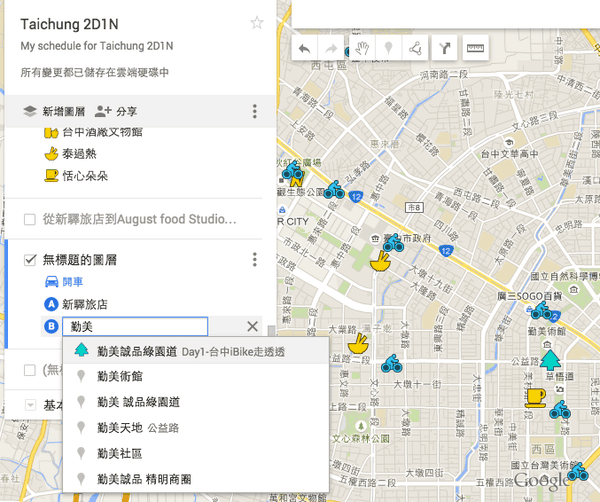Image resolution: width=600 pixels, height=502 pixels.
Task: Click the add directions tool
Action: pos(445,48)
